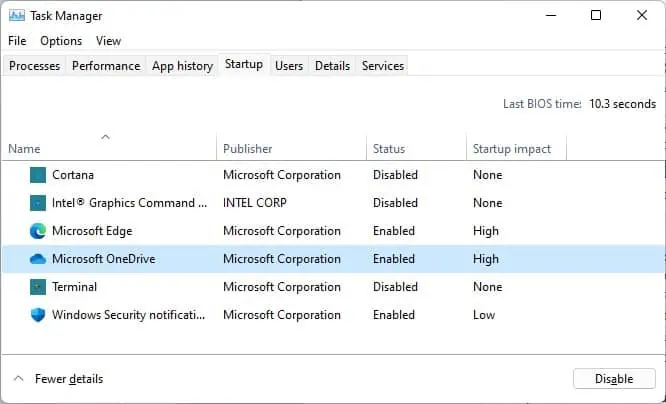Switch to the App history tab
The height and width of the screenshot is (404, 666).
coord(182,66)
